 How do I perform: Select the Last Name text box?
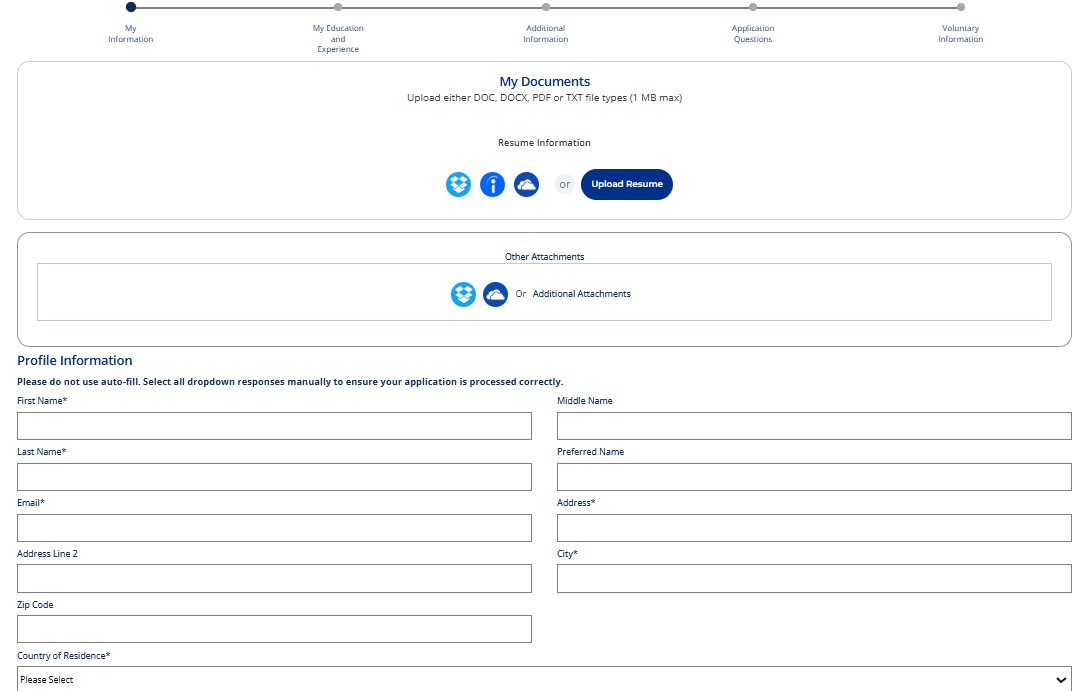click(274, 477)
